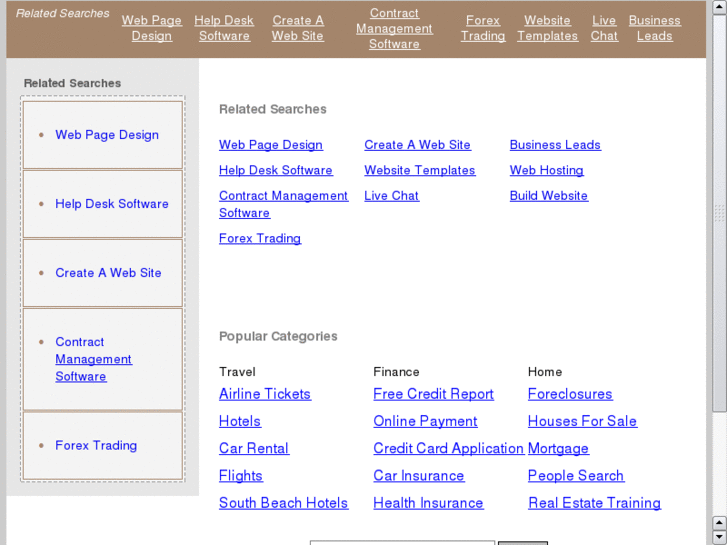
Task: Open Help Desk Software in top bar
Action: 224,28
